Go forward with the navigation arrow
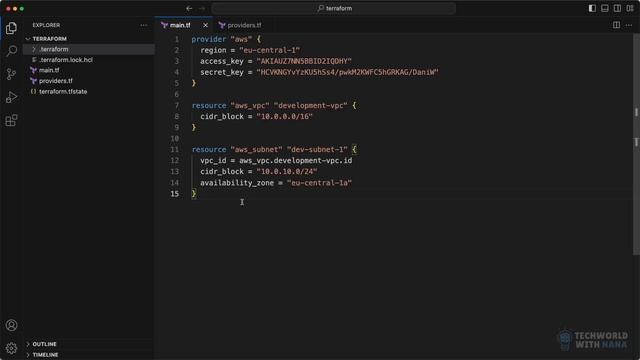This screenshot has height=360, width=640. tap(202, 8)
